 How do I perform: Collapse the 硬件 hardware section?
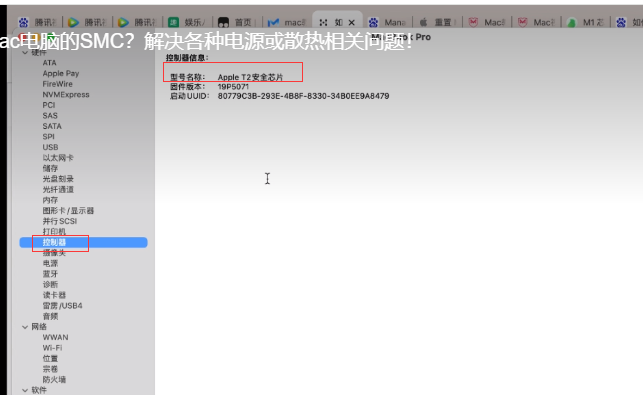[x=25, y=53]
